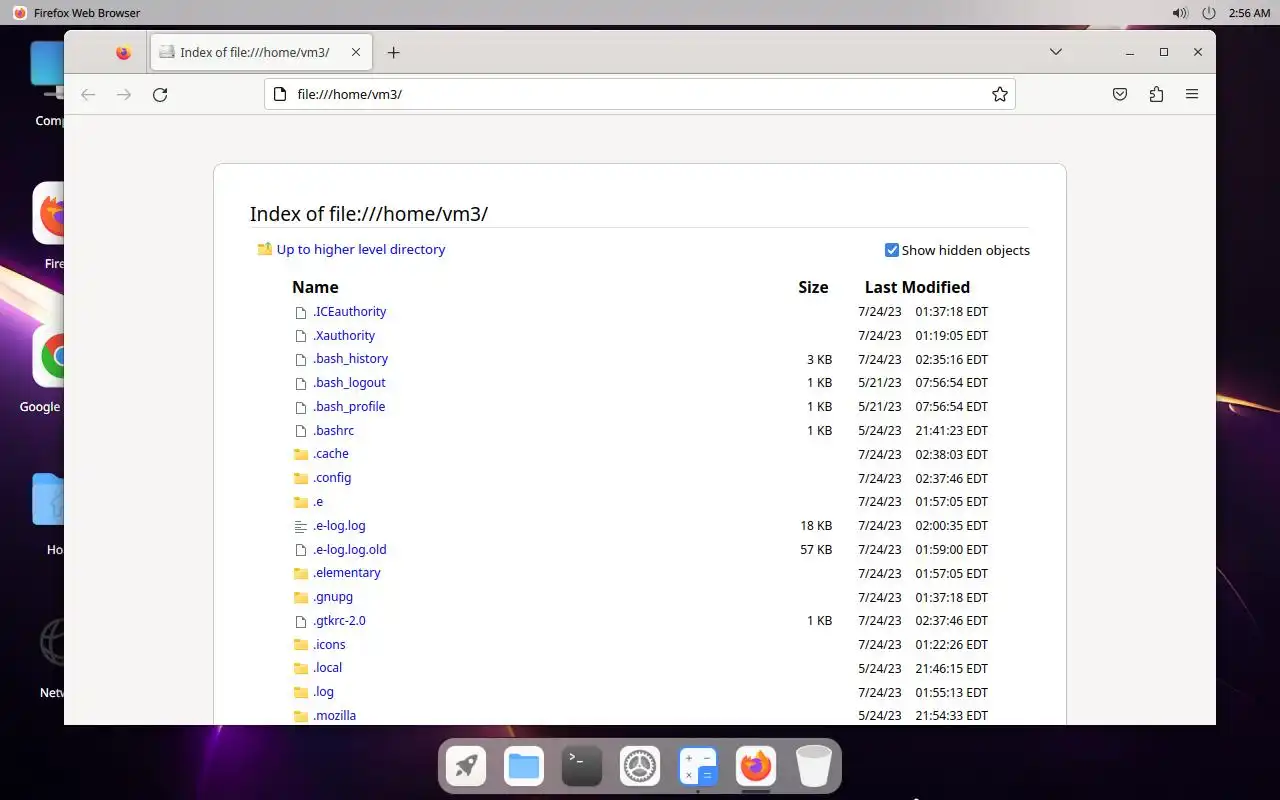Open the Trash icon in the dock

click(814, 767)
